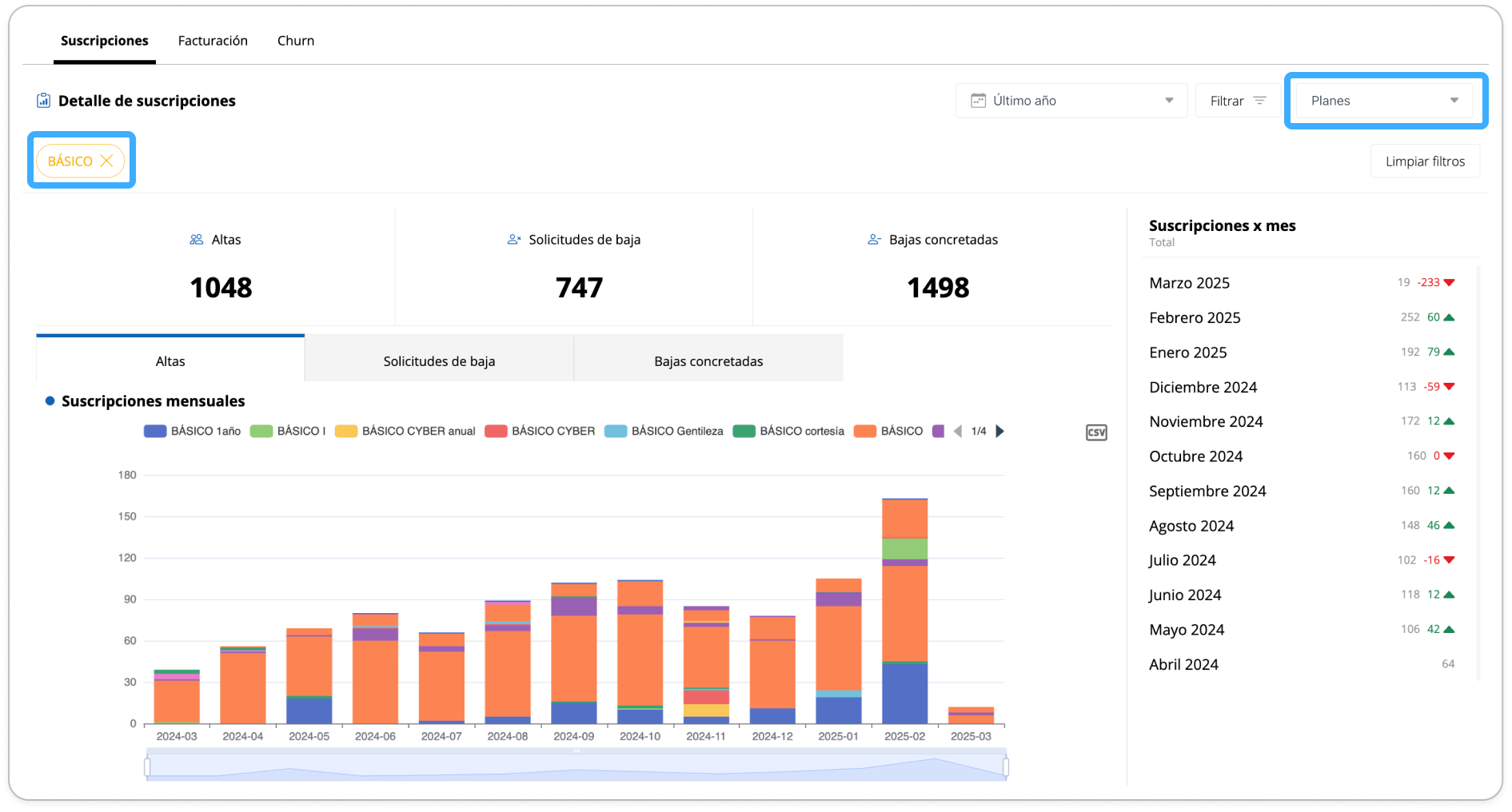Image resolution: width=1512 pixels, height=812 pixels.
Task: Click the Solicitudes de baja total 747
Action: 579,288
